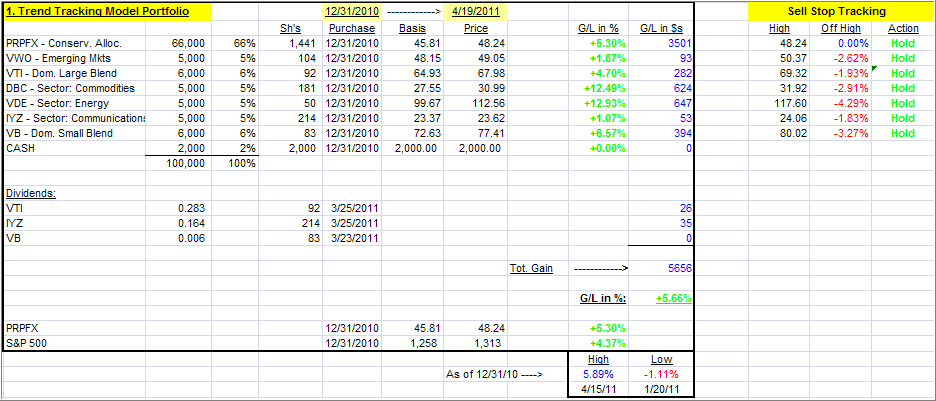
Task: Select the 'VWO - Emerging Mkts' cell
Action: 75,58
